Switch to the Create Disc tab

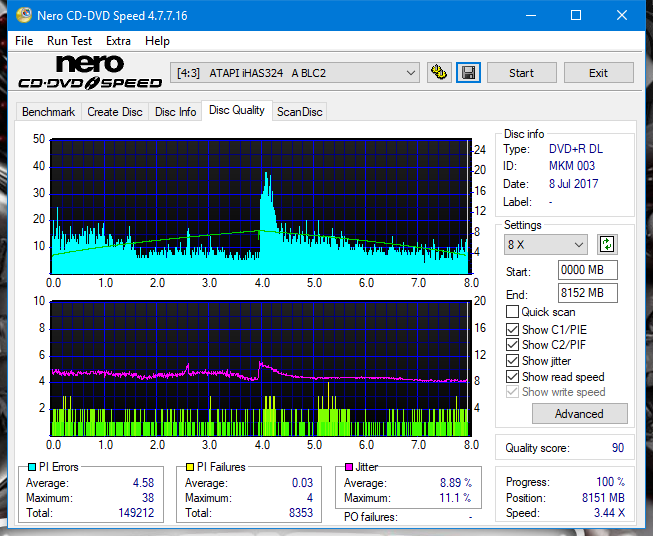point(115,112)
